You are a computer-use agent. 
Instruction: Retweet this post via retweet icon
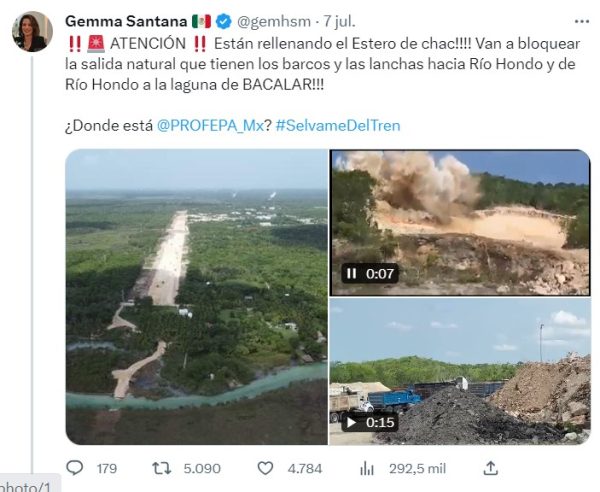tap(156, 467)
